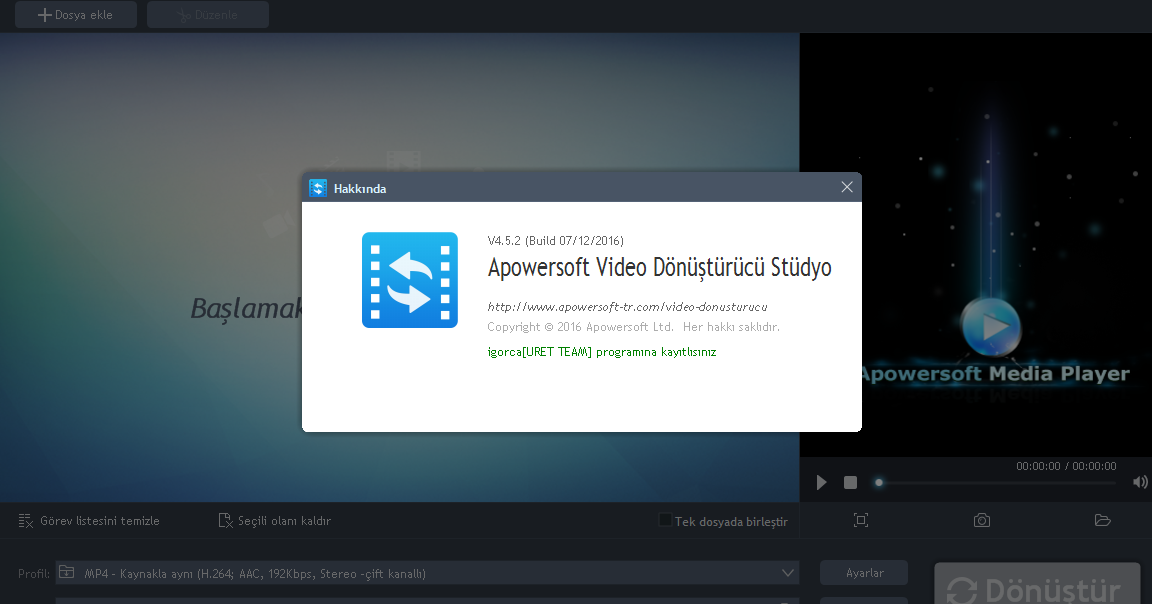1152x604 pixels.
Task: Enable the Tek dosyada birleştir checkbox
Action: 665,520
